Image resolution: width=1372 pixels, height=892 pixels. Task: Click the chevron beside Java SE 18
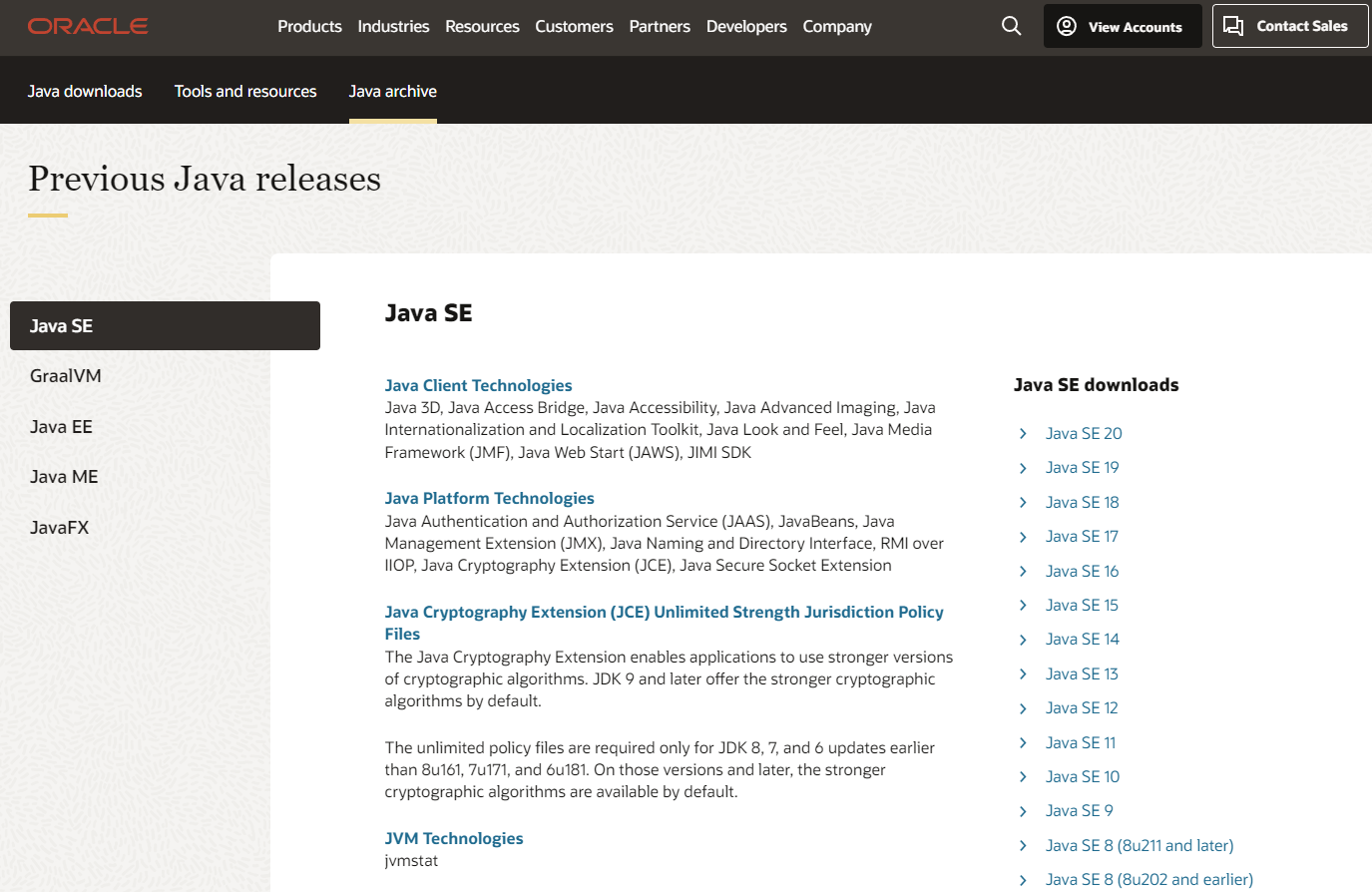(x=1023, y=503)
